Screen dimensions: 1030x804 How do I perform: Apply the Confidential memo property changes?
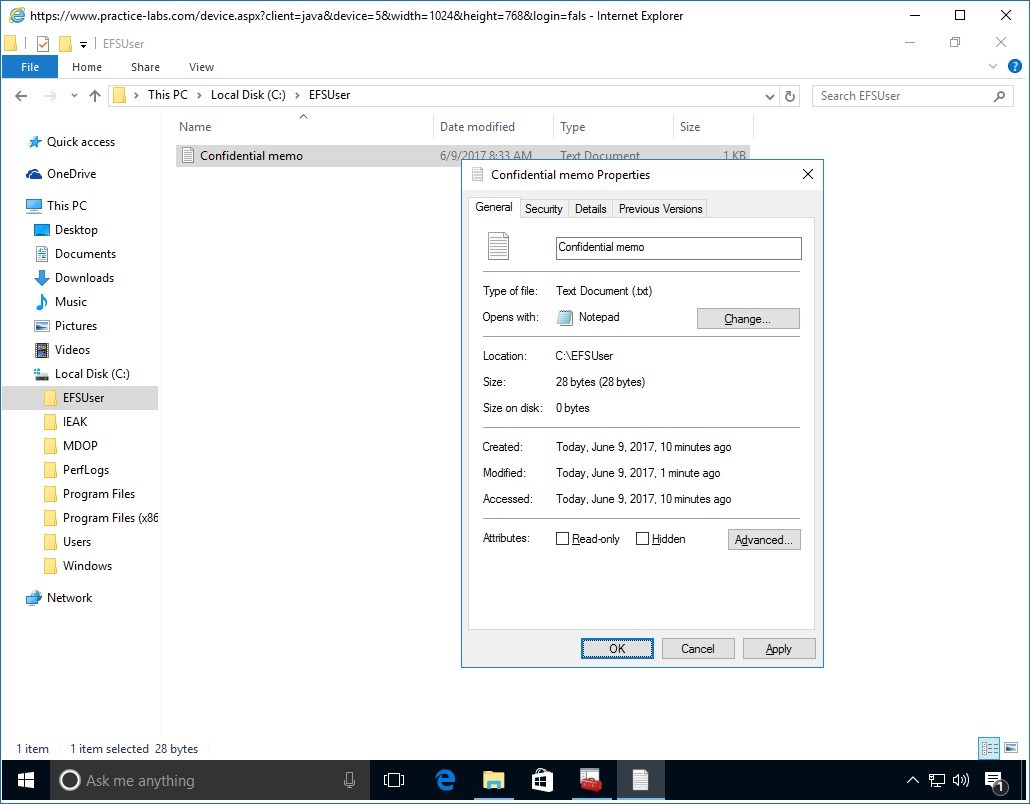(779, 648)
